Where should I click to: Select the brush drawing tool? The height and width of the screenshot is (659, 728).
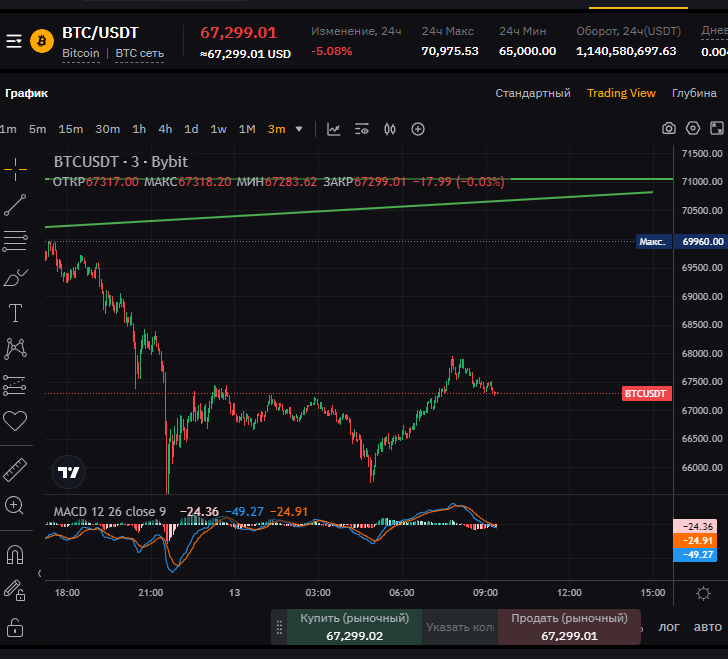pos(15,277)
